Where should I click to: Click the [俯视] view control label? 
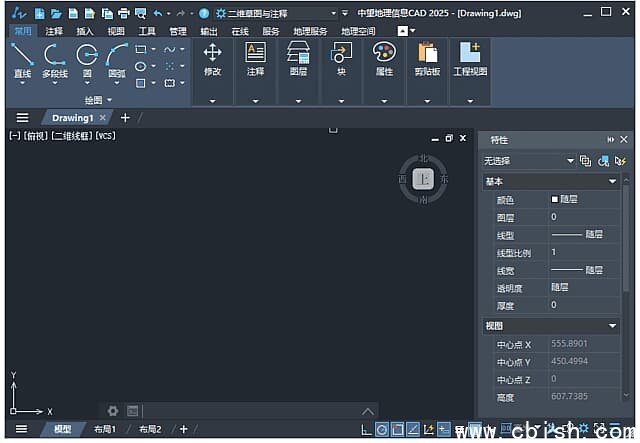click(36, 136)
